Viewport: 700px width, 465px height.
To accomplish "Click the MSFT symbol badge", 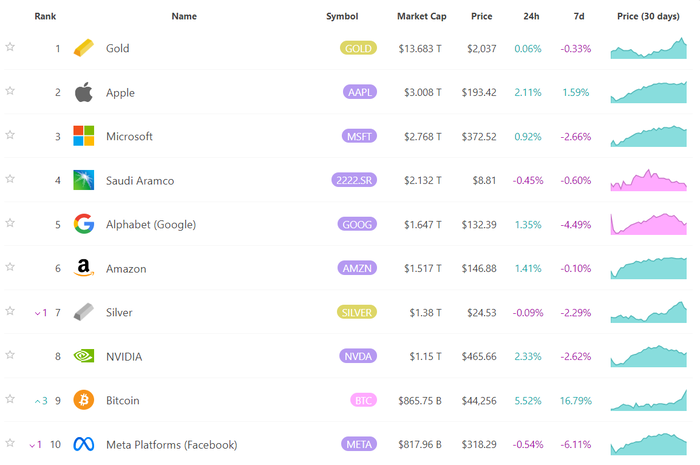I will tap(359, 136).
